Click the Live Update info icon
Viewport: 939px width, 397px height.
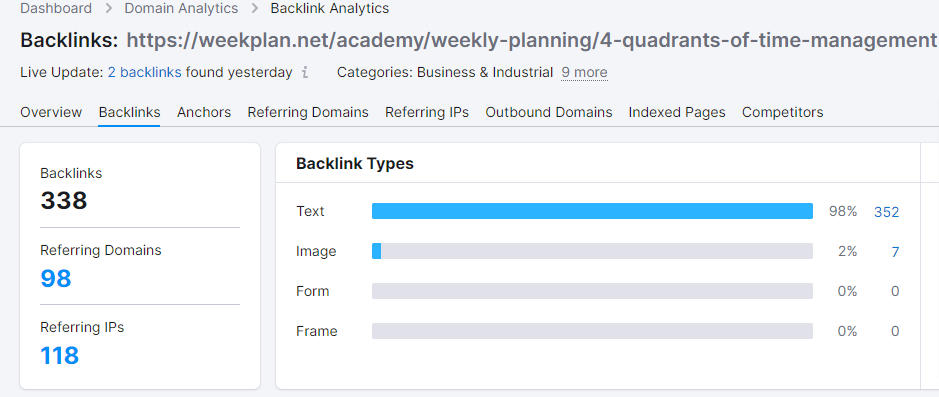tap(305, 73)
